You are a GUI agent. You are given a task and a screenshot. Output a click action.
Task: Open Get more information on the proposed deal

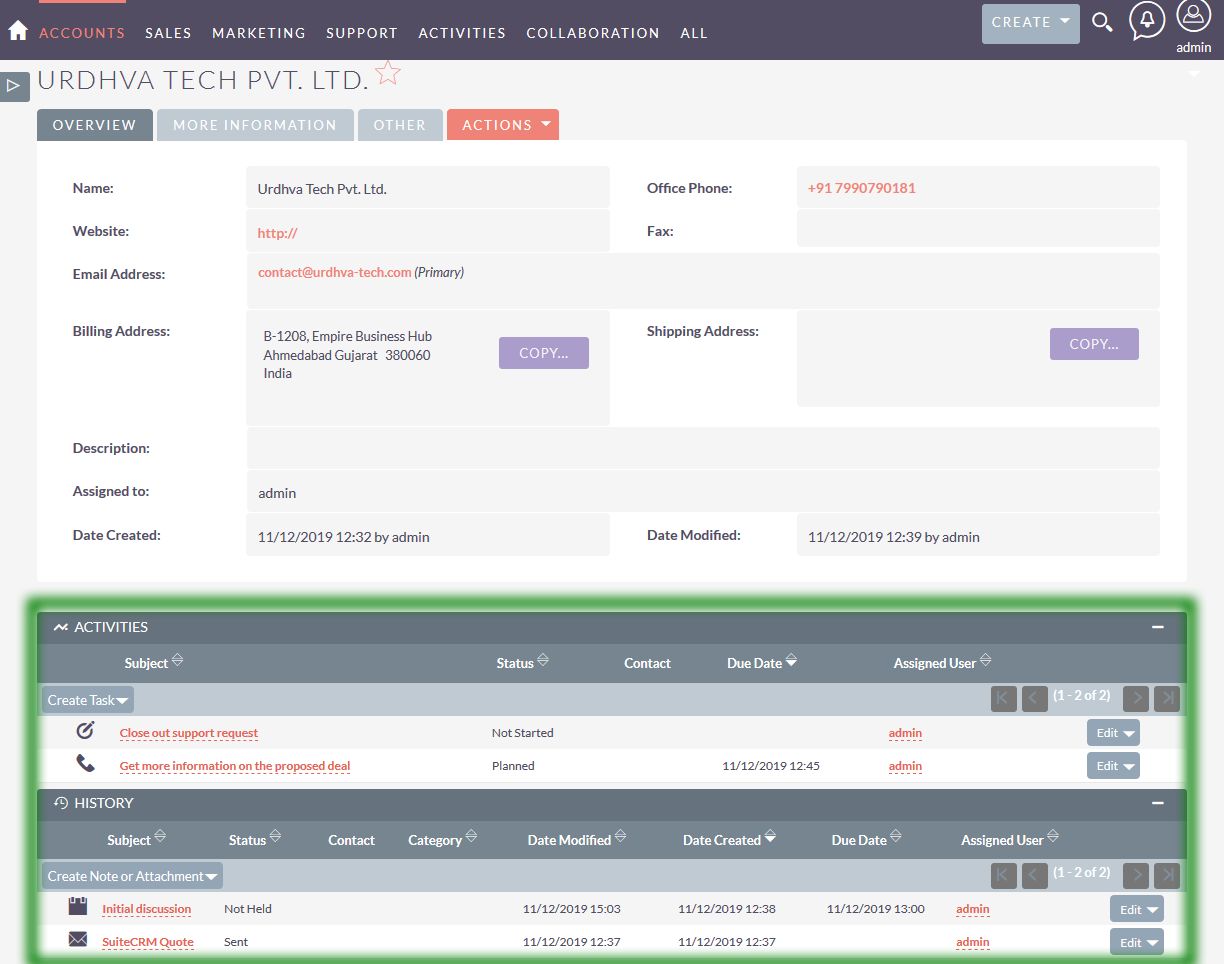(x=235, y=766)
